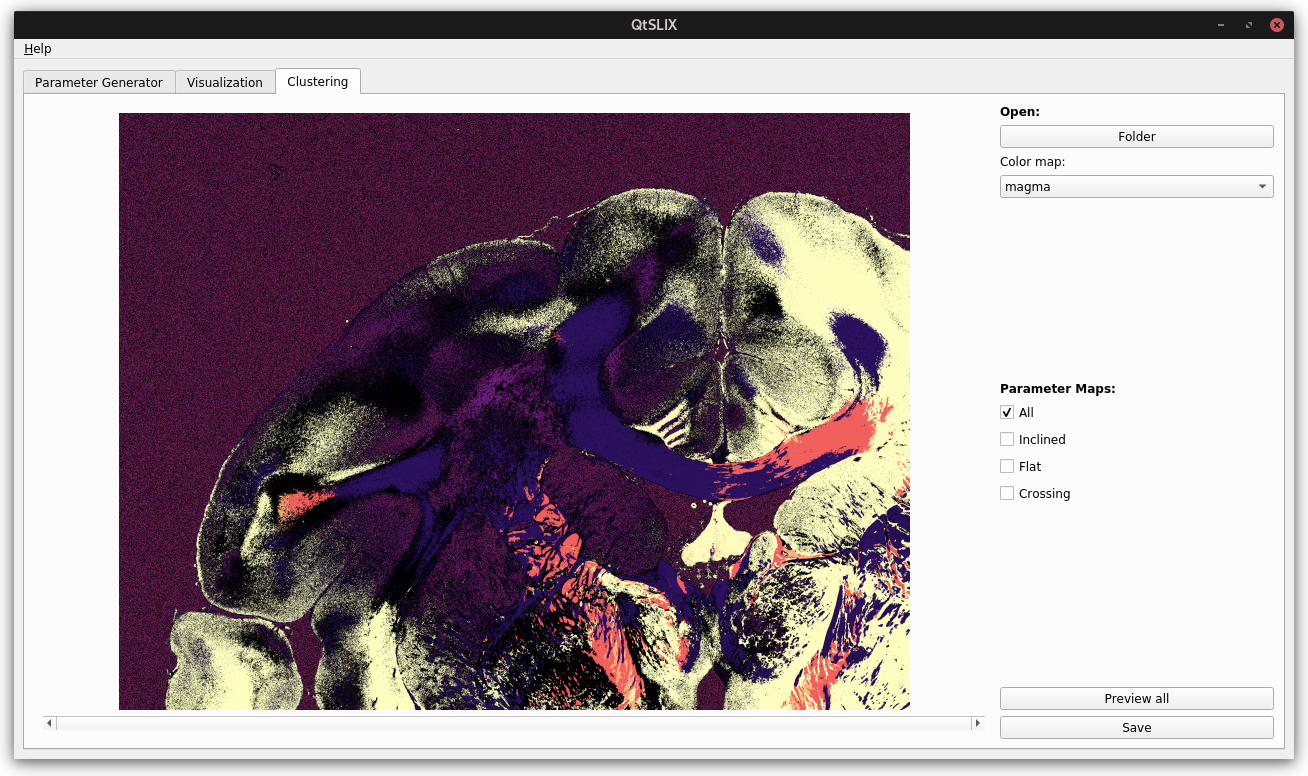
Task: Expand the magma color map dropdown
Action: pyautogui.click(x=1136, y=186)
